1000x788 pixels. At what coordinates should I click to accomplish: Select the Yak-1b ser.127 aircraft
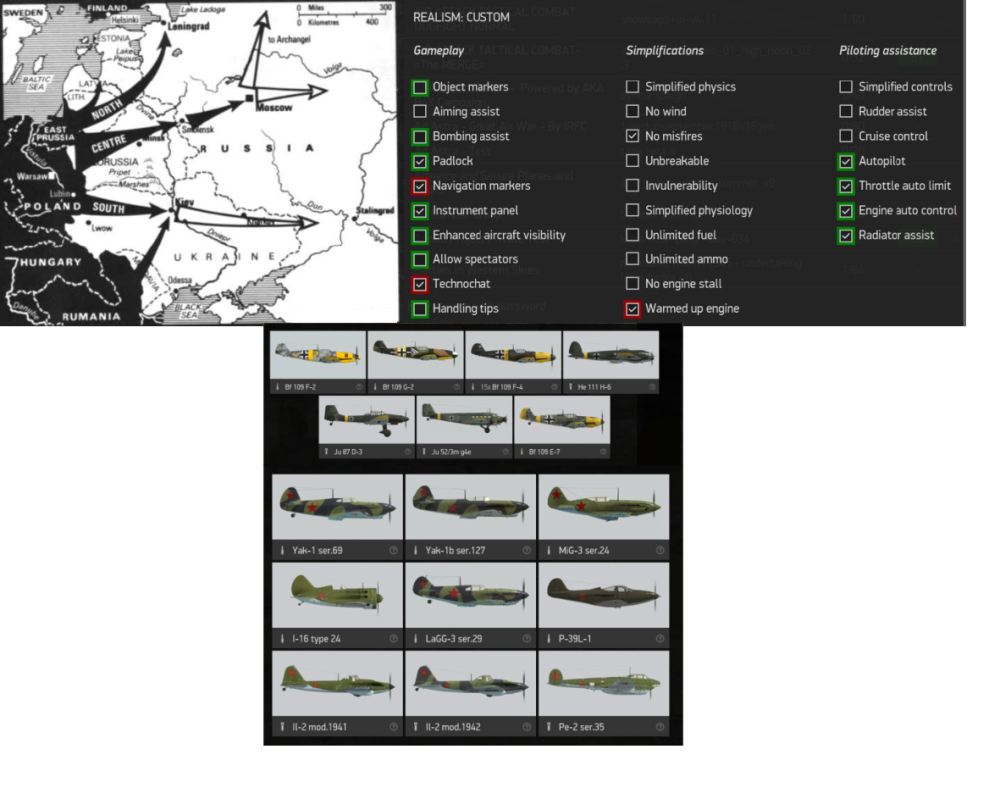tap(470, 510)
